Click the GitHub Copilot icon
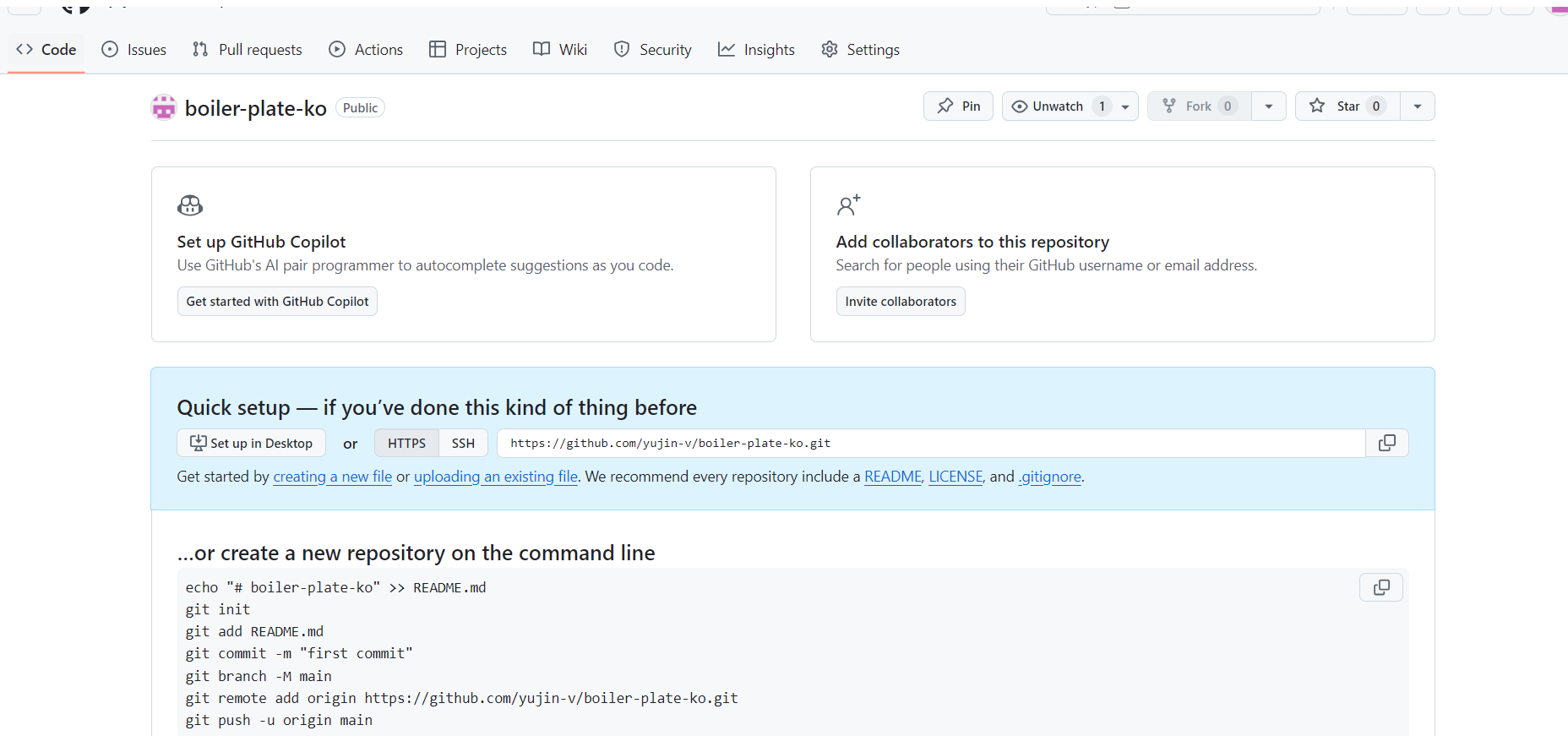The image size is (1568, 736). (190, 205)
